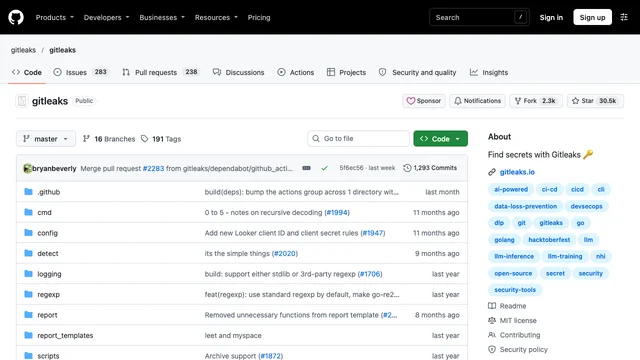Viewport: 640px width, 360px height.
Task: Open the #1706 commit link
Action: pos(370,274)
